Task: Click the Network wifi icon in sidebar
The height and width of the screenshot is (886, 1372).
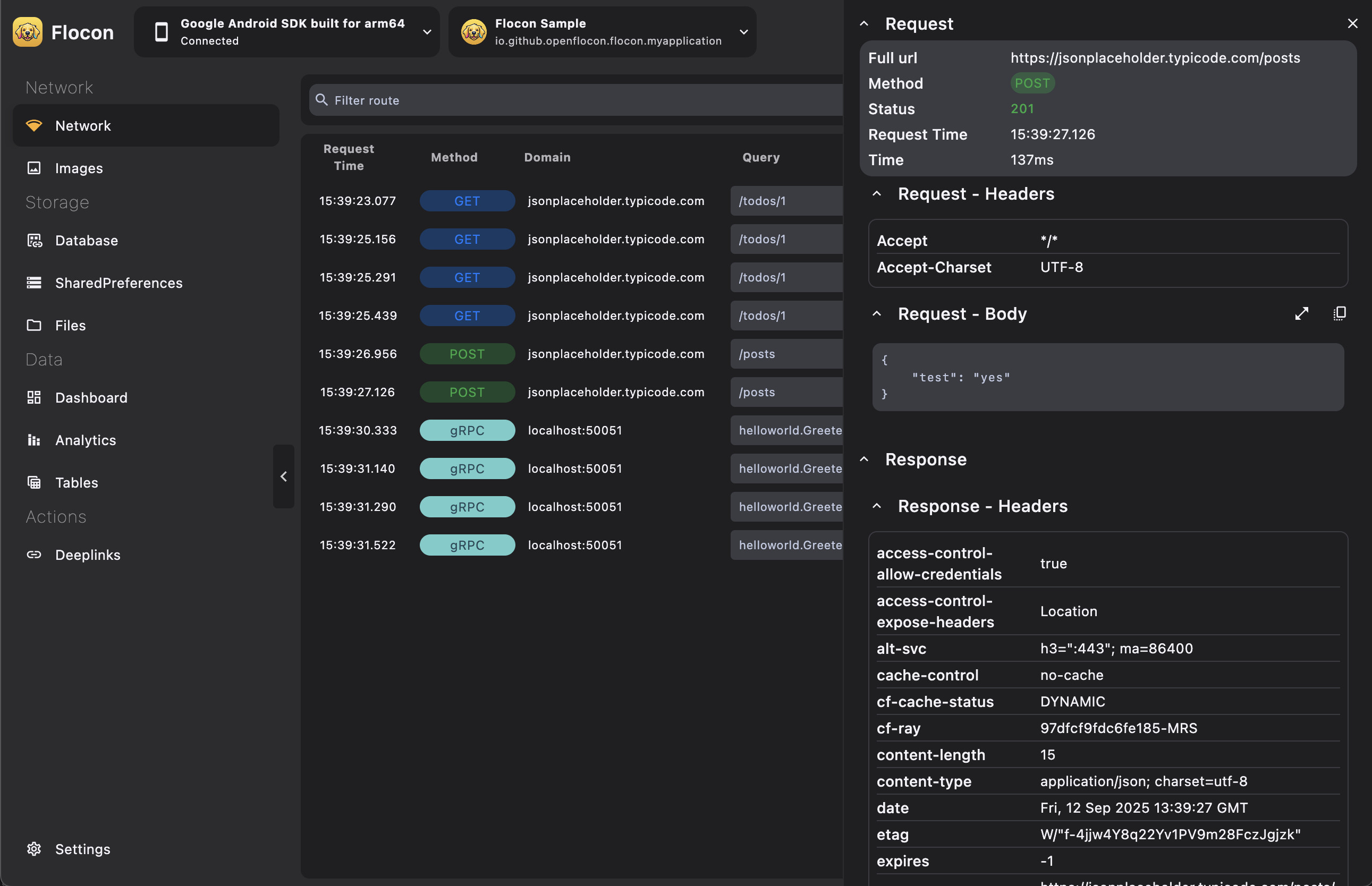Action: [34, 125]
